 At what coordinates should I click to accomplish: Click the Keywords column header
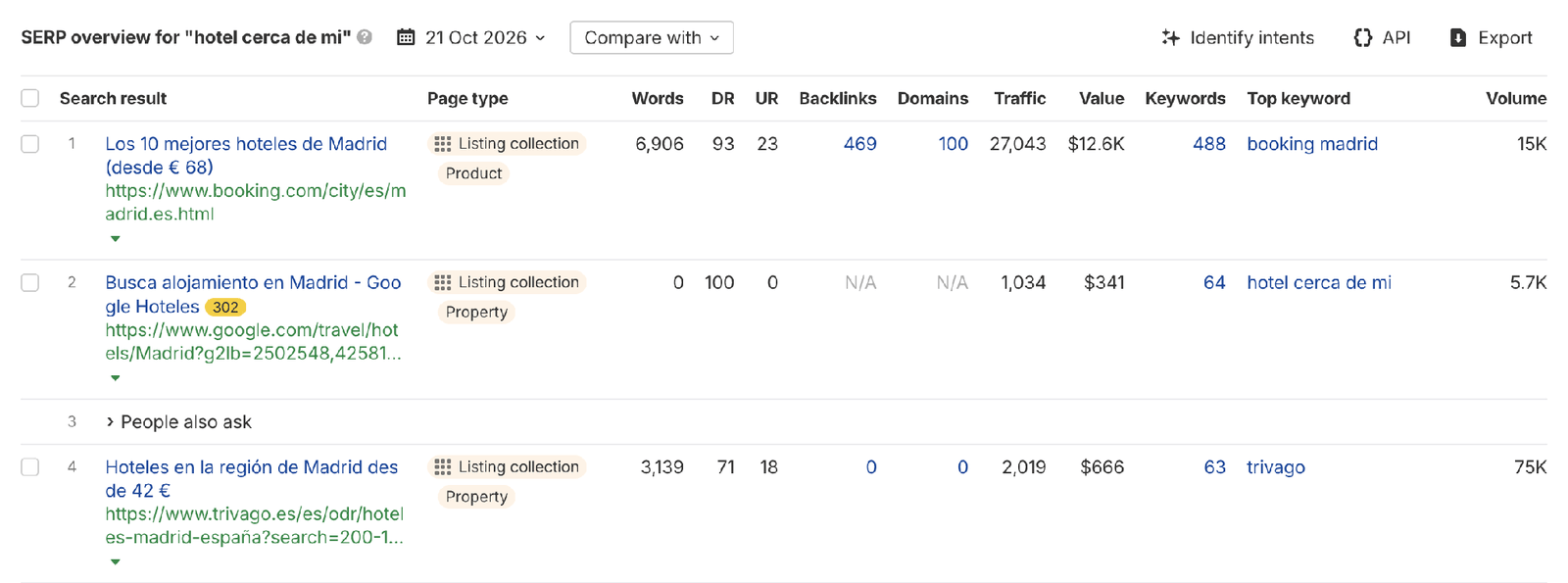click(x=1186, y=98)
